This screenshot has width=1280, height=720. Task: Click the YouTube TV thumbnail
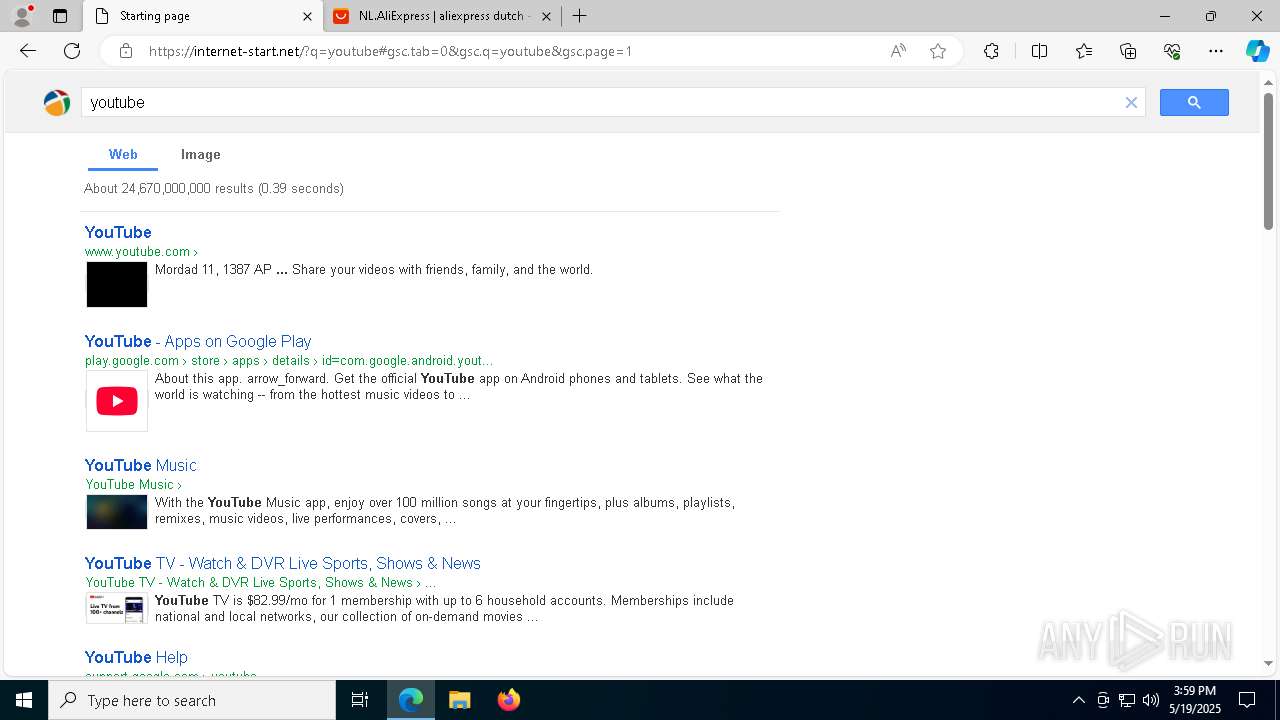click(x=117, y=608)
